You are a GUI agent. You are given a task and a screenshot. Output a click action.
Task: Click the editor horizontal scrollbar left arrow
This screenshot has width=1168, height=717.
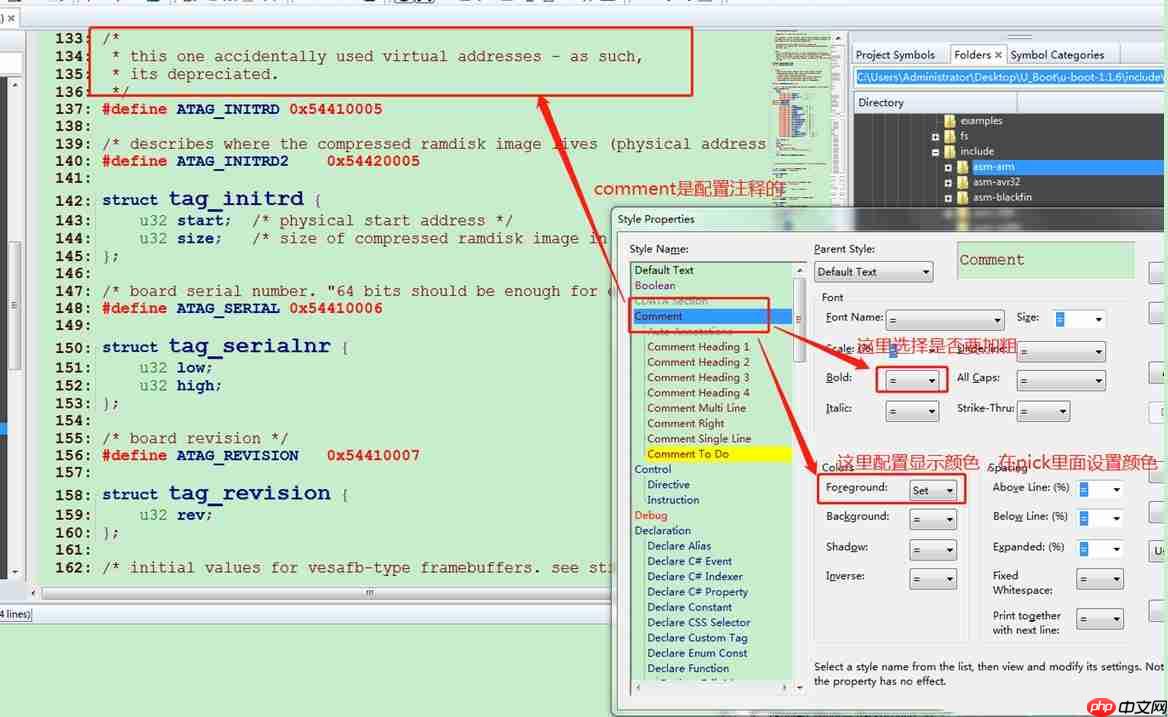pyautogui.click(x=33, y=593)
